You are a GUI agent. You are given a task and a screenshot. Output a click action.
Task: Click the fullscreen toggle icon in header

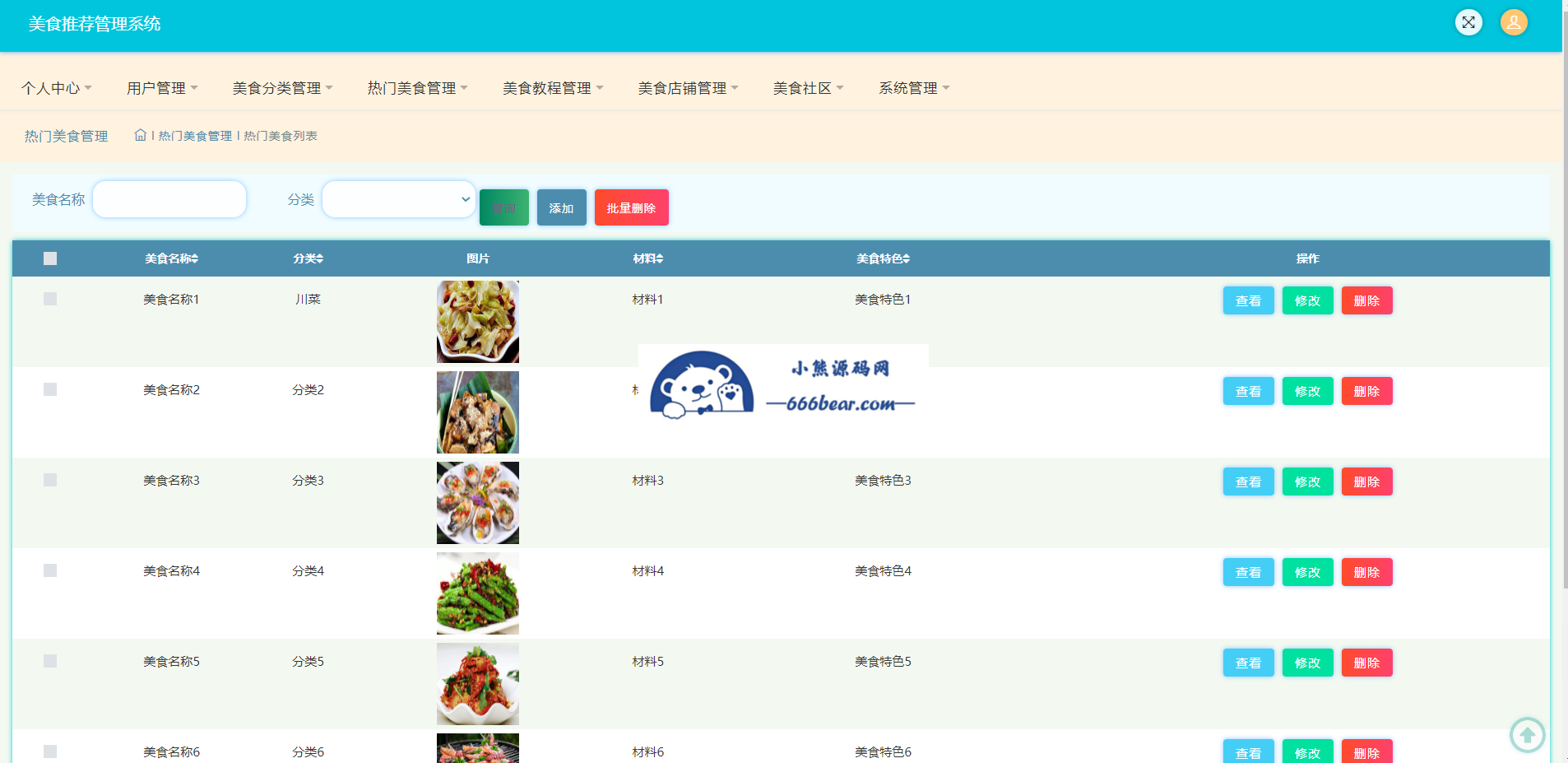[1468, 22]
